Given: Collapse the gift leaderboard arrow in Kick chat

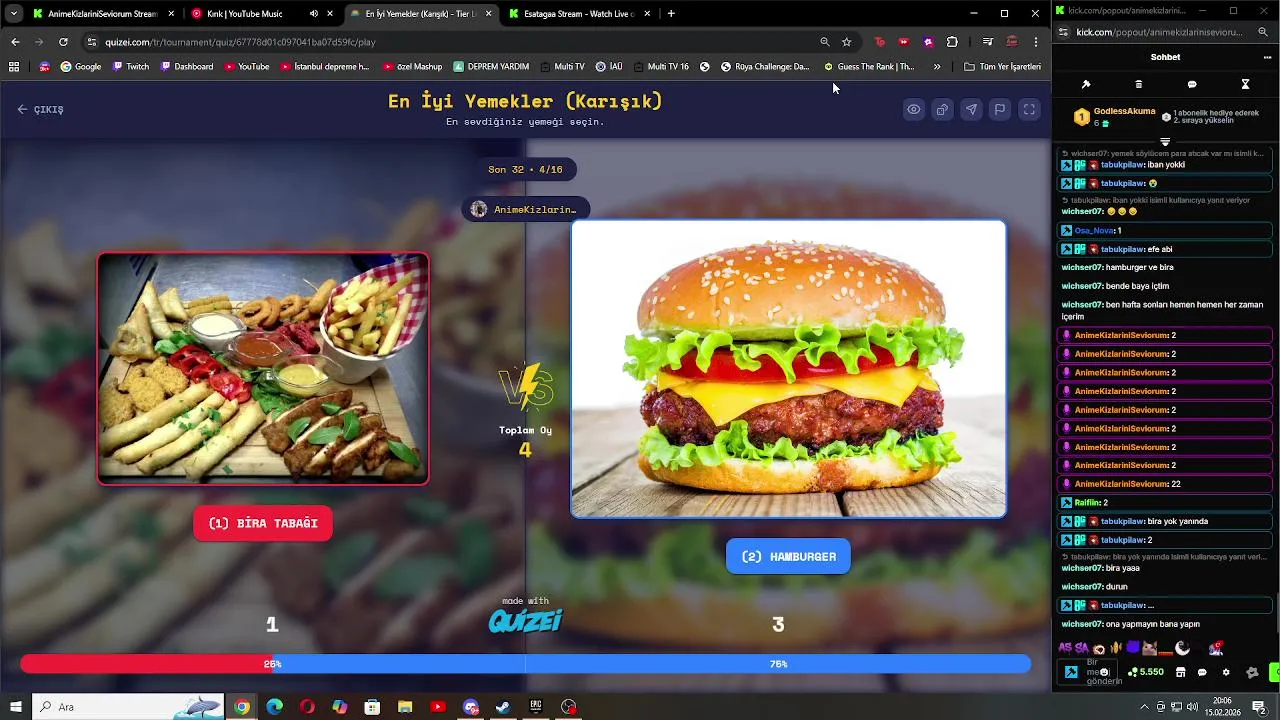Looking at the screenshot, I should [x=1165, y=142].
